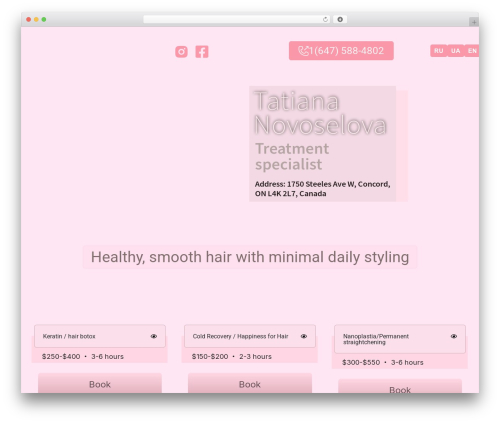500x423 pixels.
Task: Show details for Nanoplastia/Permanent straightening
Action: (x=454, y=336)
